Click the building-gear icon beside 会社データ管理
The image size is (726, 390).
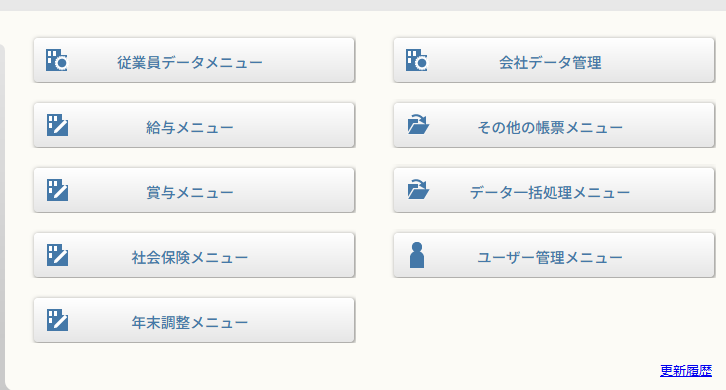click(417, 60)
